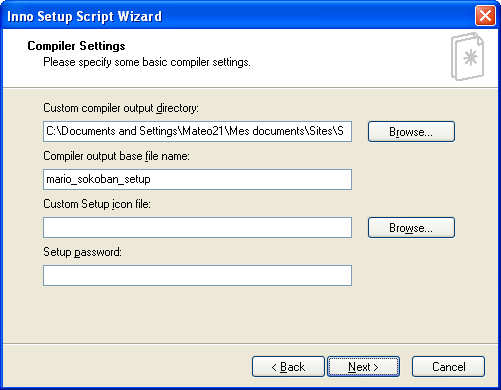Viewport: 501px width, 390px height.
Task: Proceed with the Next button
Action: (363, 367)
